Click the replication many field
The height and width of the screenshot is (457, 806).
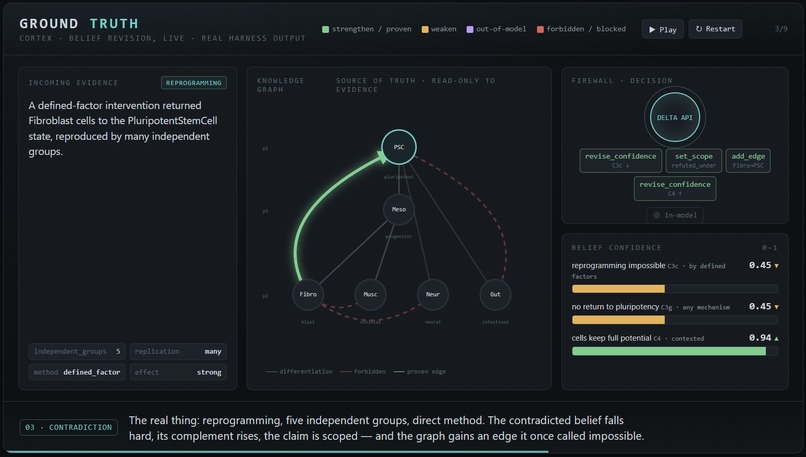tap(178, 352)
